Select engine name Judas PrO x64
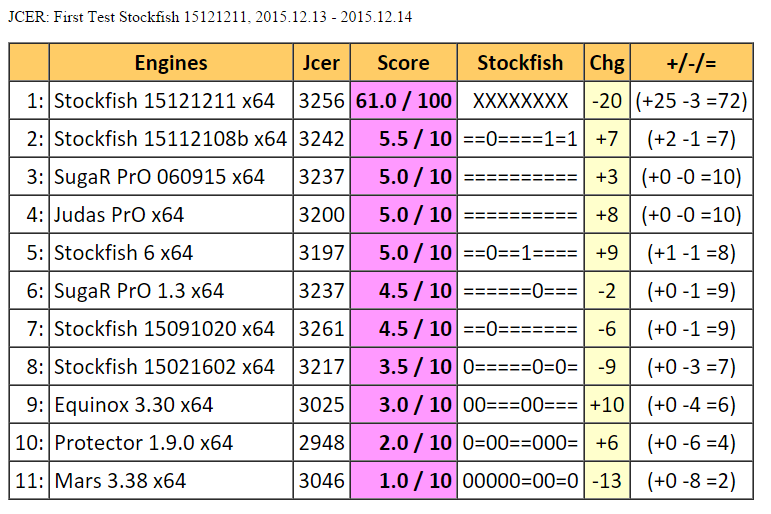771x514 pixels. point(119,214)
